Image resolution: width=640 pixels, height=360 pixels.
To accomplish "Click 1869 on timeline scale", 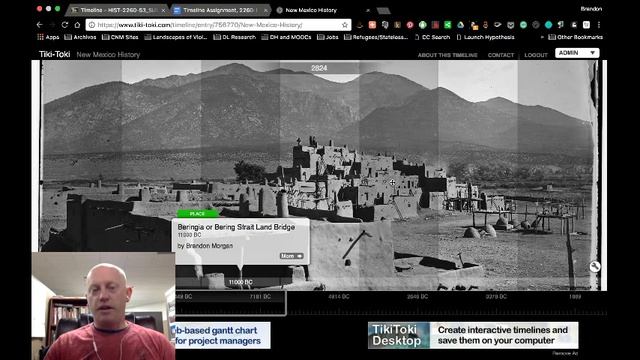I will point(575,297).
